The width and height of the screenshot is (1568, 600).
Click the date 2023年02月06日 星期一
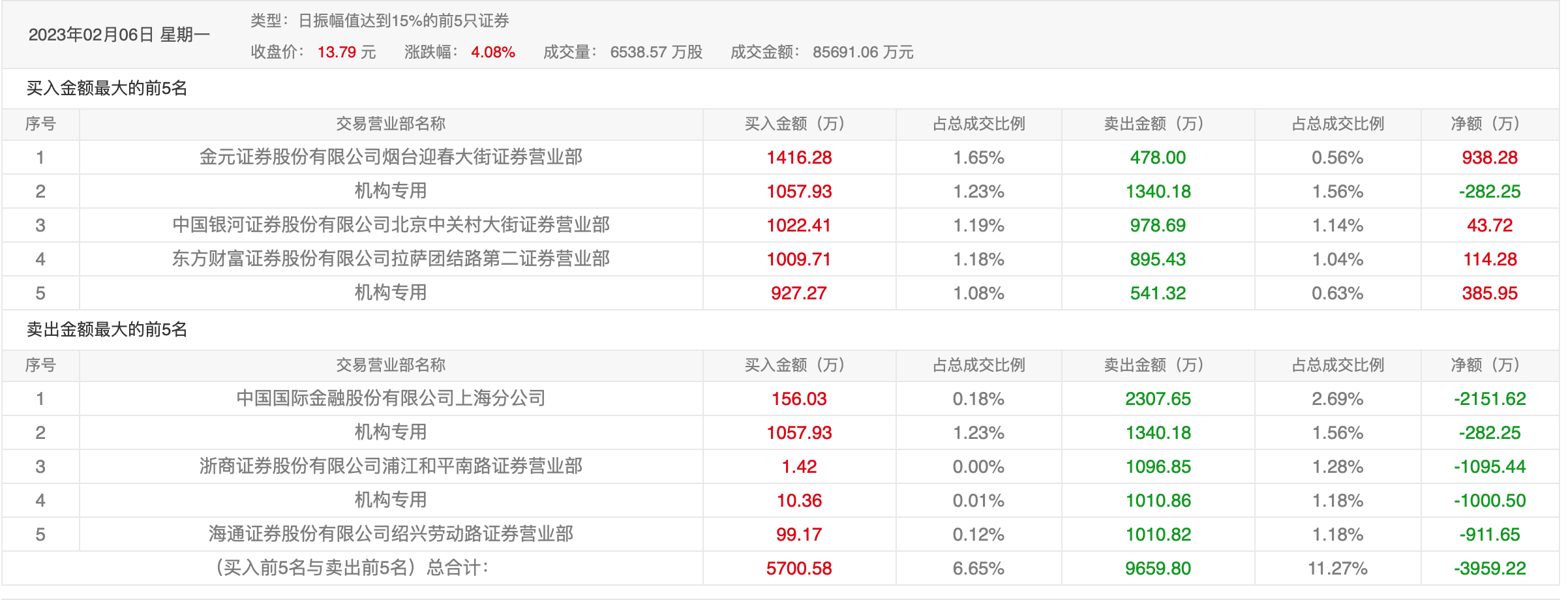pyautogui.click(x=119, y=35)
